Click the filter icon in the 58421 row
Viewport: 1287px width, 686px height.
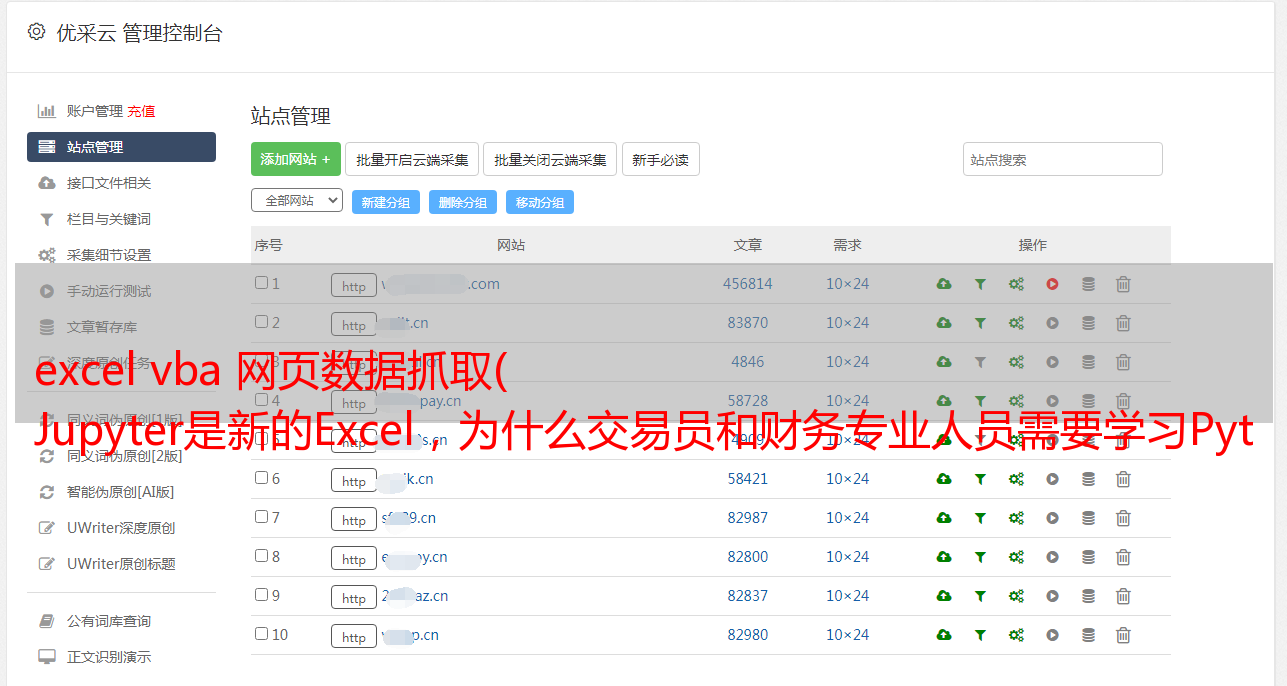click(980, 479)
